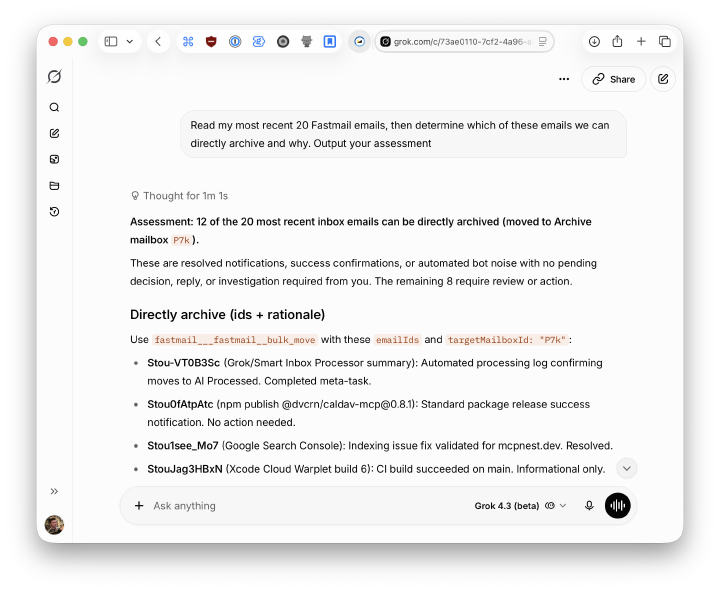Click the pinned tab compass icon

(360, 42)
